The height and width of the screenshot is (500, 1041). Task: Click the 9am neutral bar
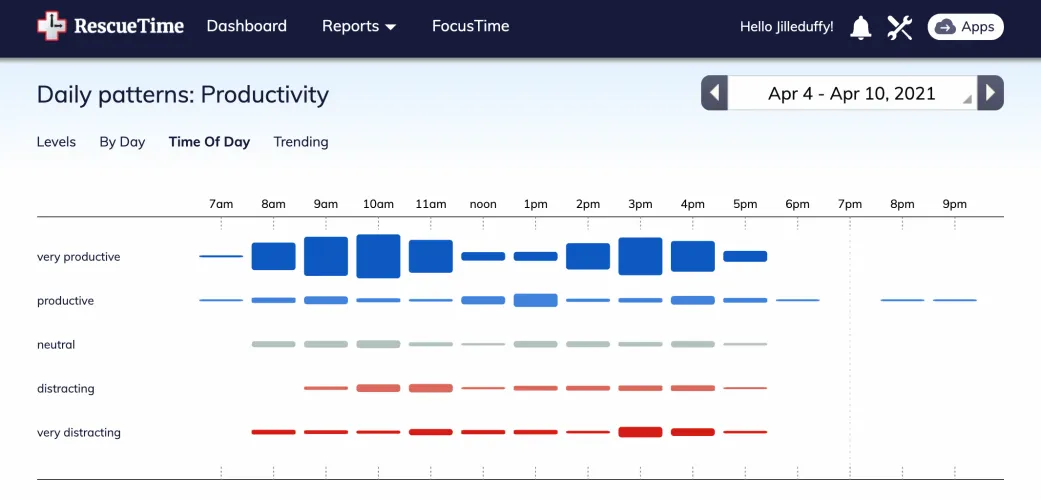pyautogui.click(x=326, y=344)
